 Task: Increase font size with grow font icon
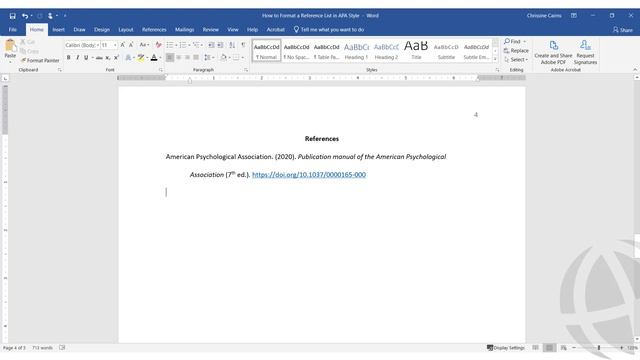(122, 45)
